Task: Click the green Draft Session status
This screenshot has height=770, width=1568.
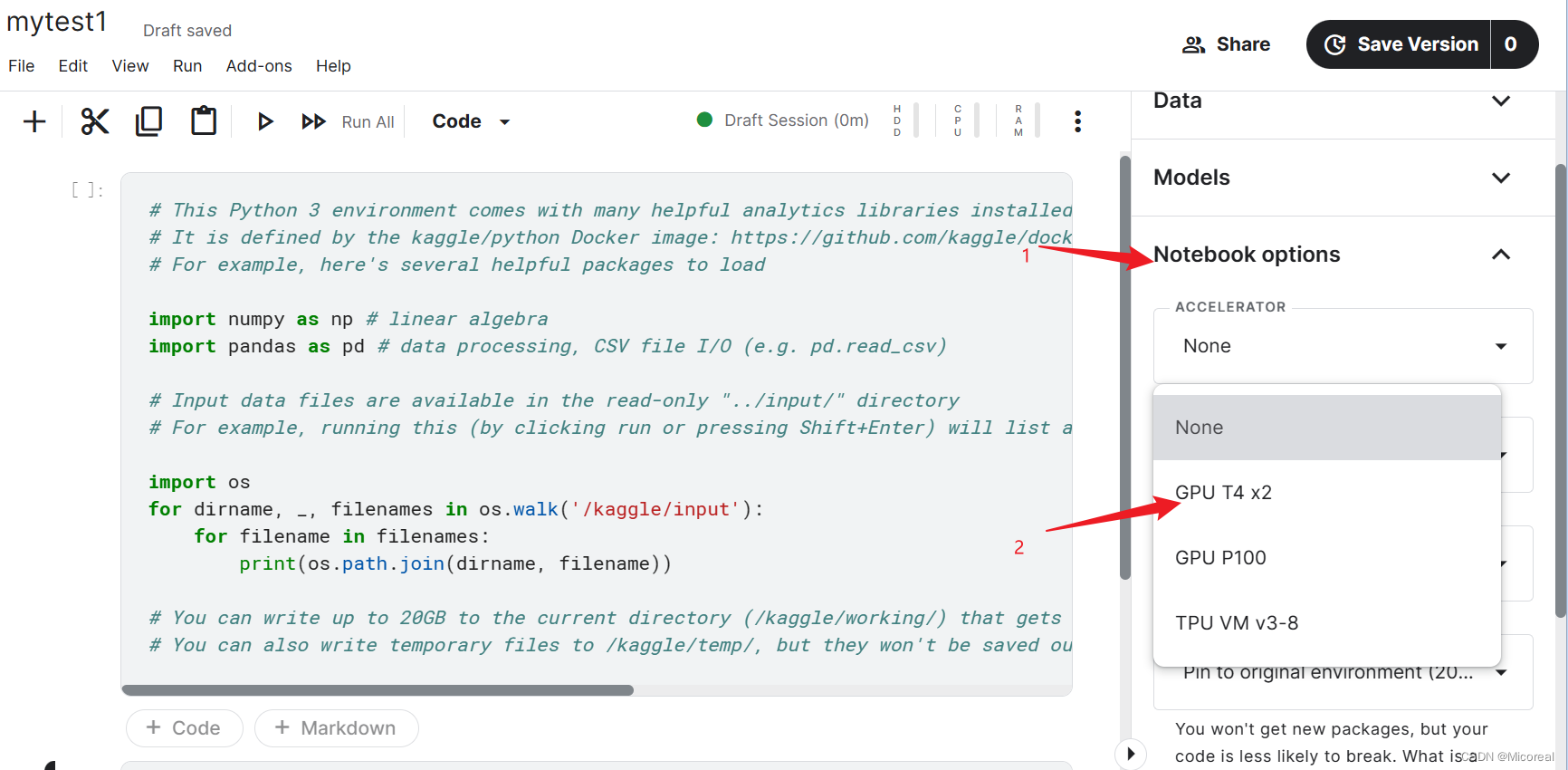Action: coord(783,120)
